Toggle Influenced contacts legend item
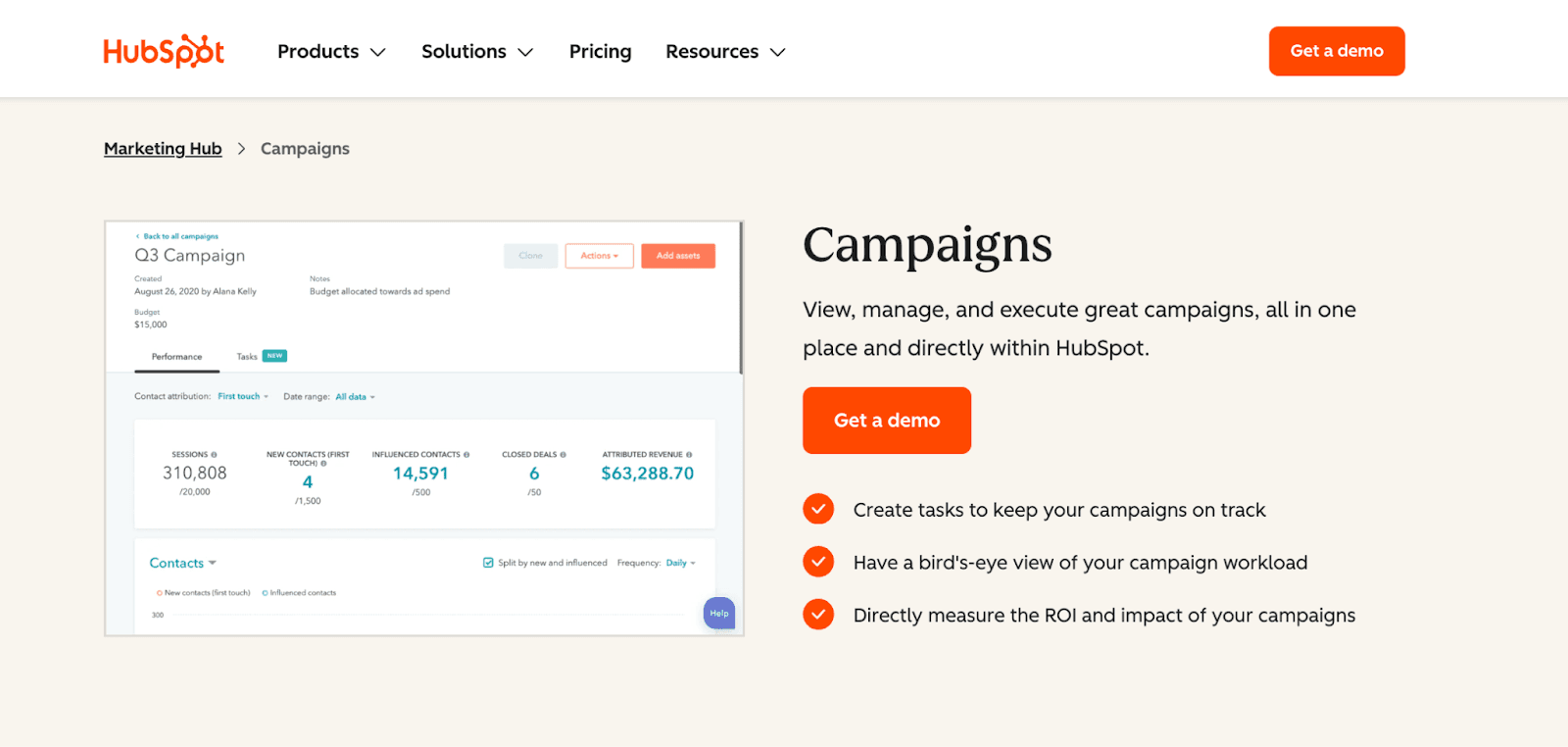The height and width of the screenshot is (747, 1568). click(299, 593)
